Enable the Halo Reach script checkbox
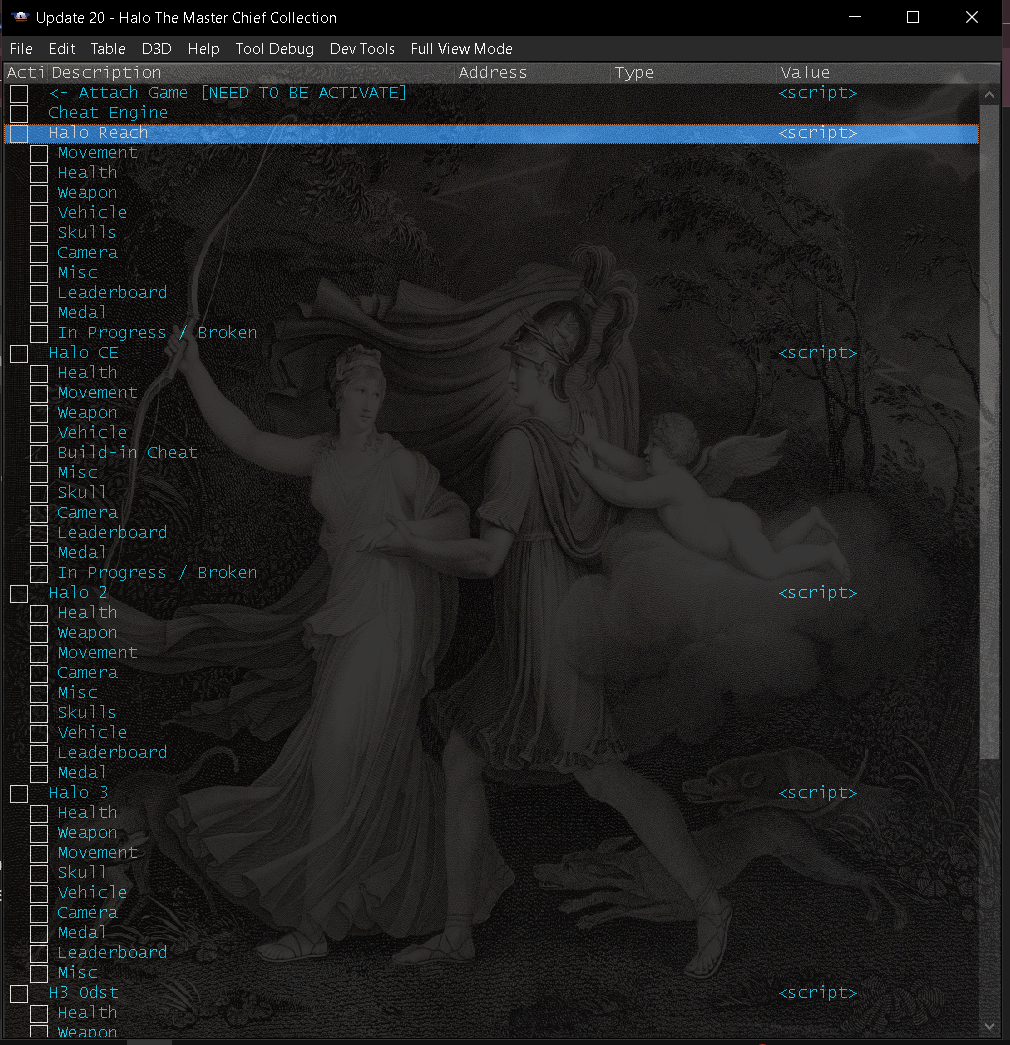The height and width of the screenshot is (1045, 1010). coord(19,134)
